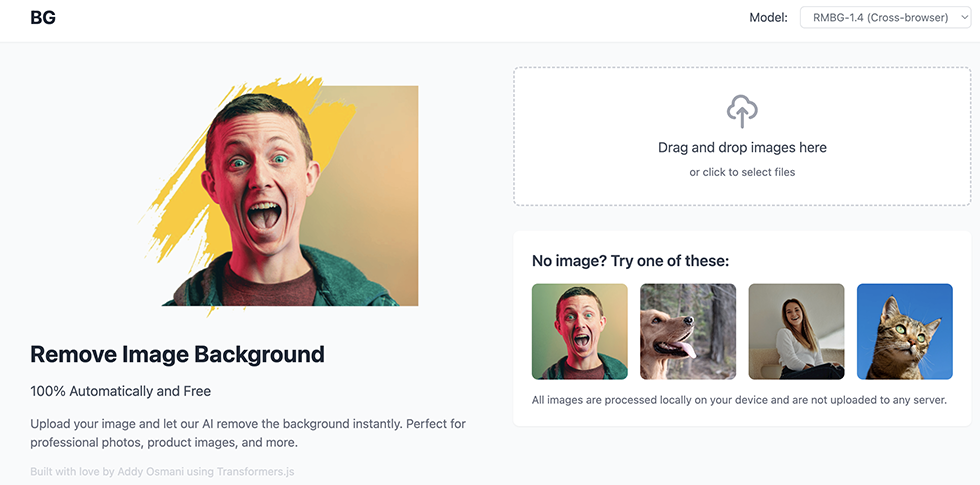Viewport: 980px width, 485px height.
Task: Click the 'Model:' label text
Action: point(768,17)
